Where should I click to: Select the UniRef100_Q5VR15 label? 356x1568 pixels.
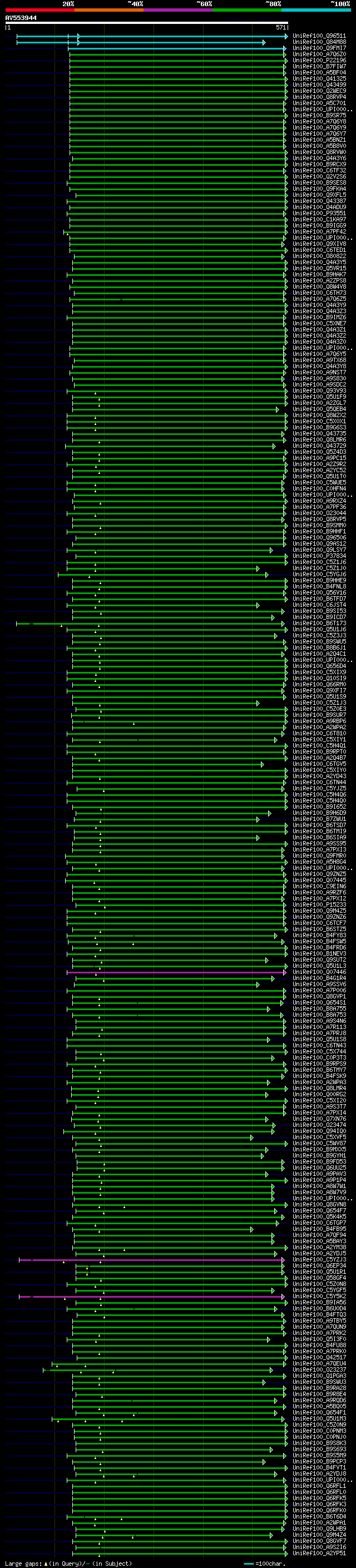pyautogui.click(x=319, y=269)
